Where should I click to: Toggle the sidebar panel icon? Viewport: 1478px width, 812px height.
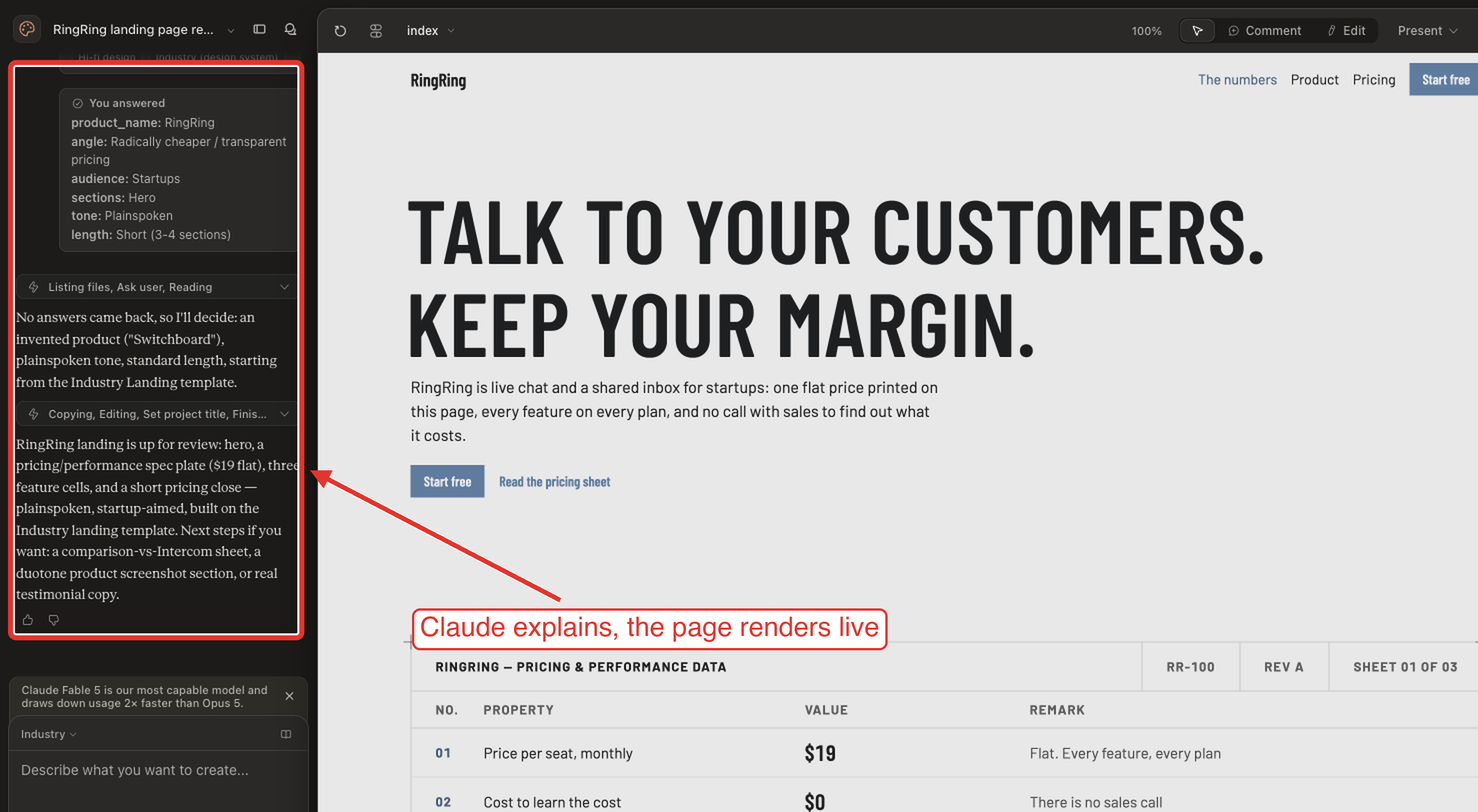pyautogui.click(x=260, y=30)
